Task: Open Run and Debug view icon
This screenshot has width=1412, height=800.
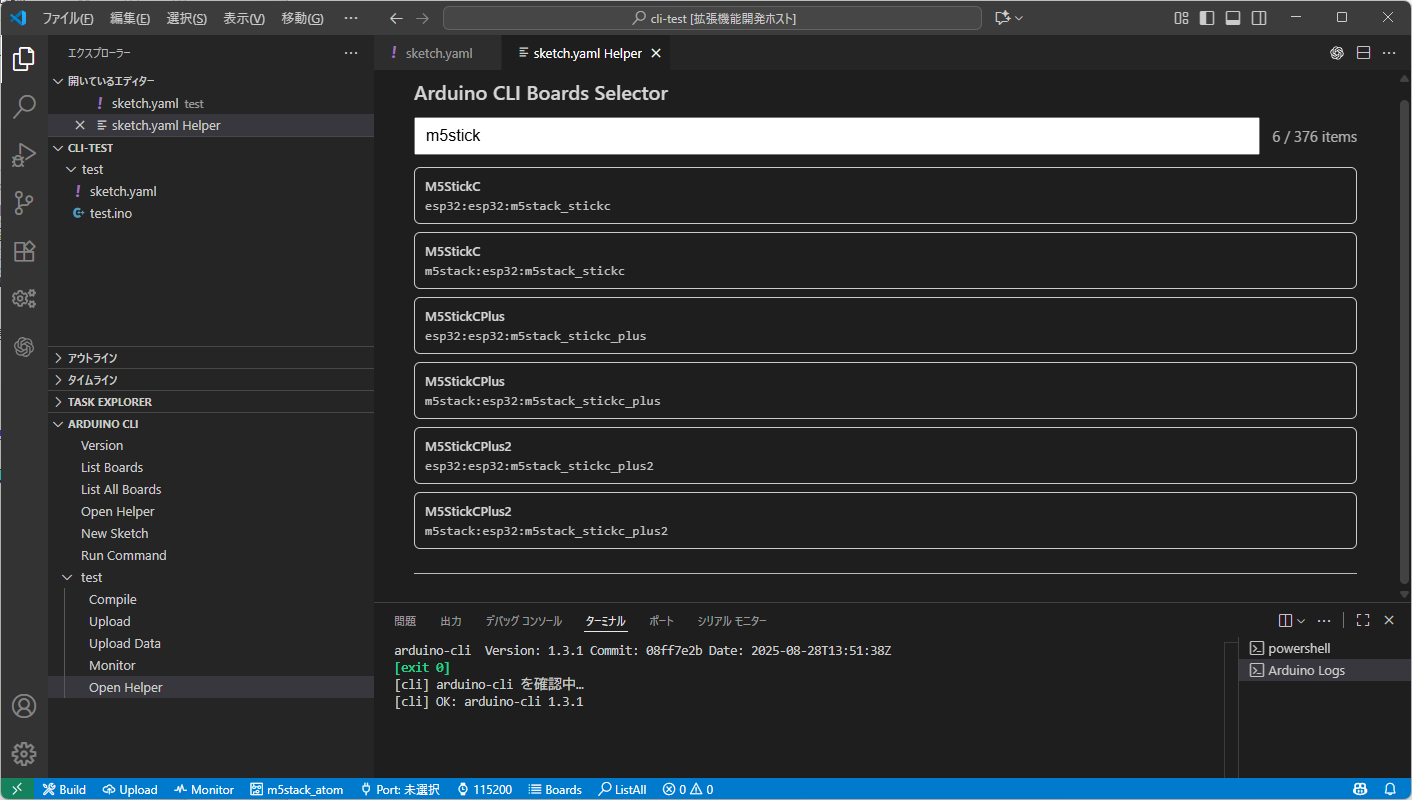Action: pos(24,155)
